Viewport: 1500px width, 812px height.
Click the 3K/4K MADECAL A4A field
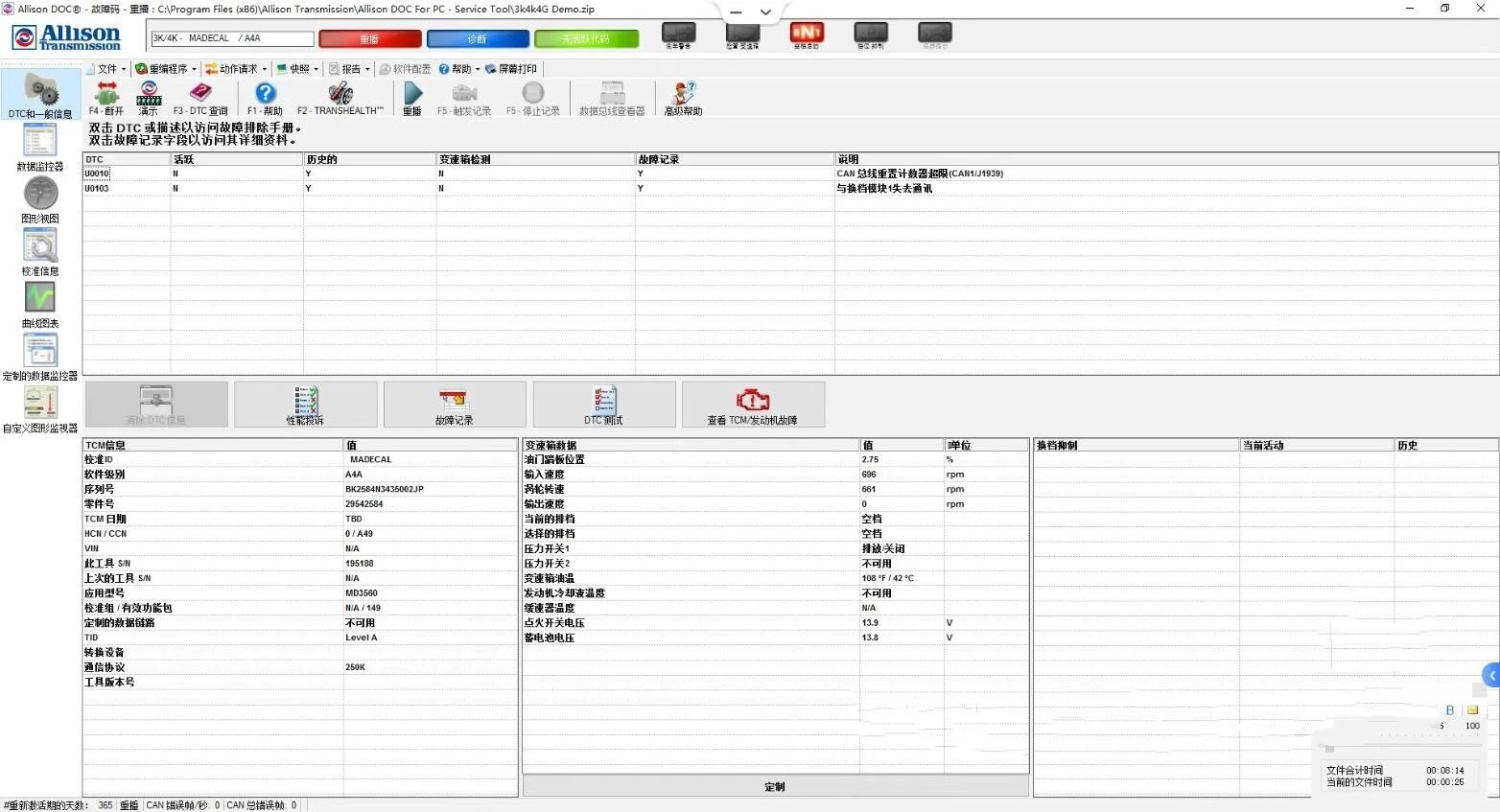tap(232, 38)
